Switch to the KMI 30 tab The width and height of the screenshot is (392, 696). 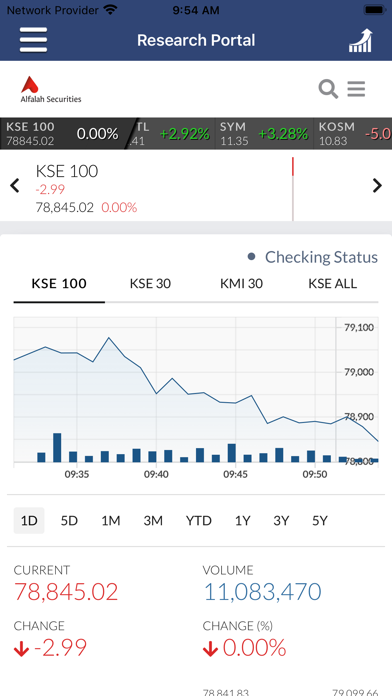[242, 284]
